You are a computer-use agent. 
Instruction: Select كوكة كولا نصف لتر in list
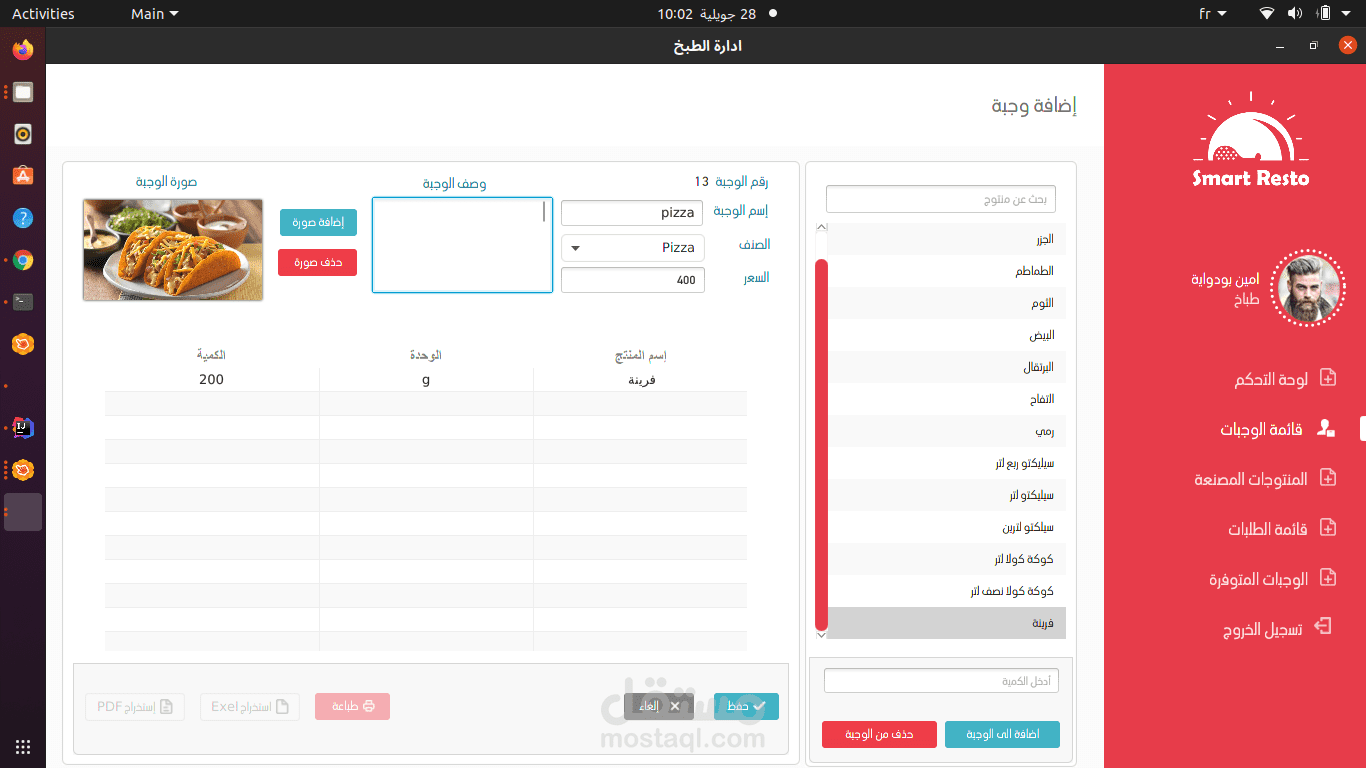click(947, 591)
